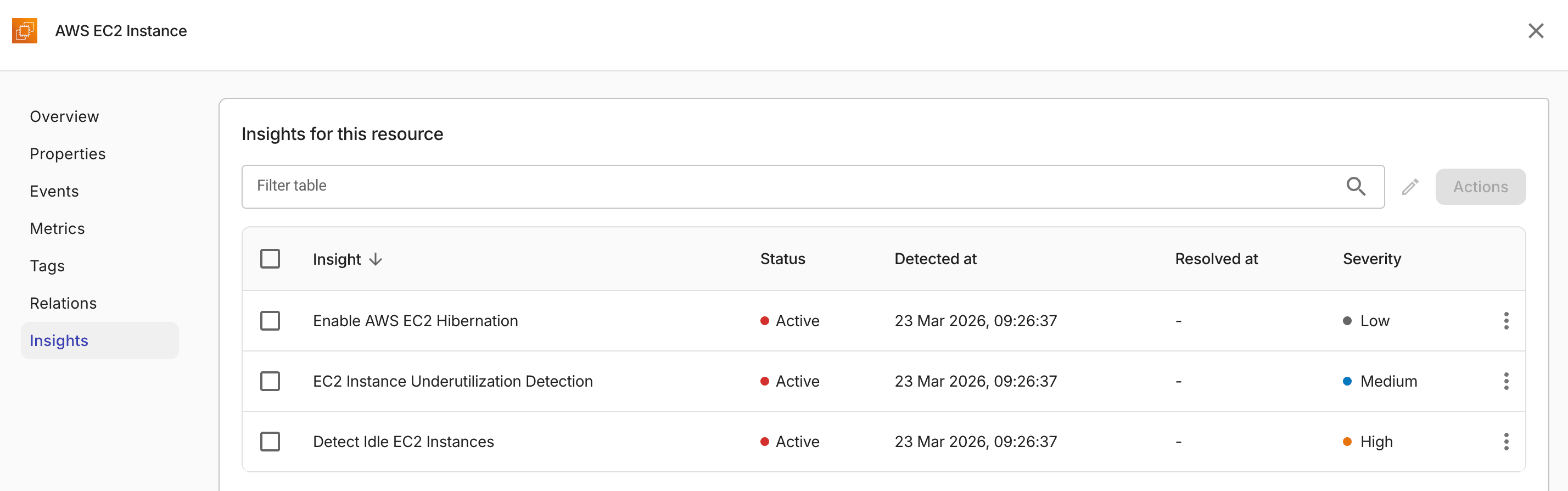The image size is (1568, 491).
Task: Click the Low severity value
Action: pyautogui.click(x=1366, y=320)
